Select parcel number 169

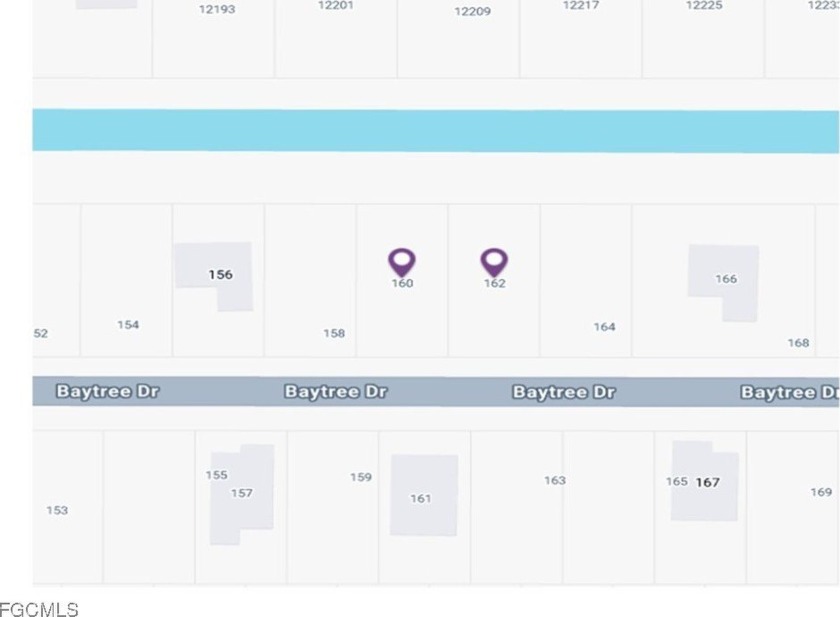(821, 492)
